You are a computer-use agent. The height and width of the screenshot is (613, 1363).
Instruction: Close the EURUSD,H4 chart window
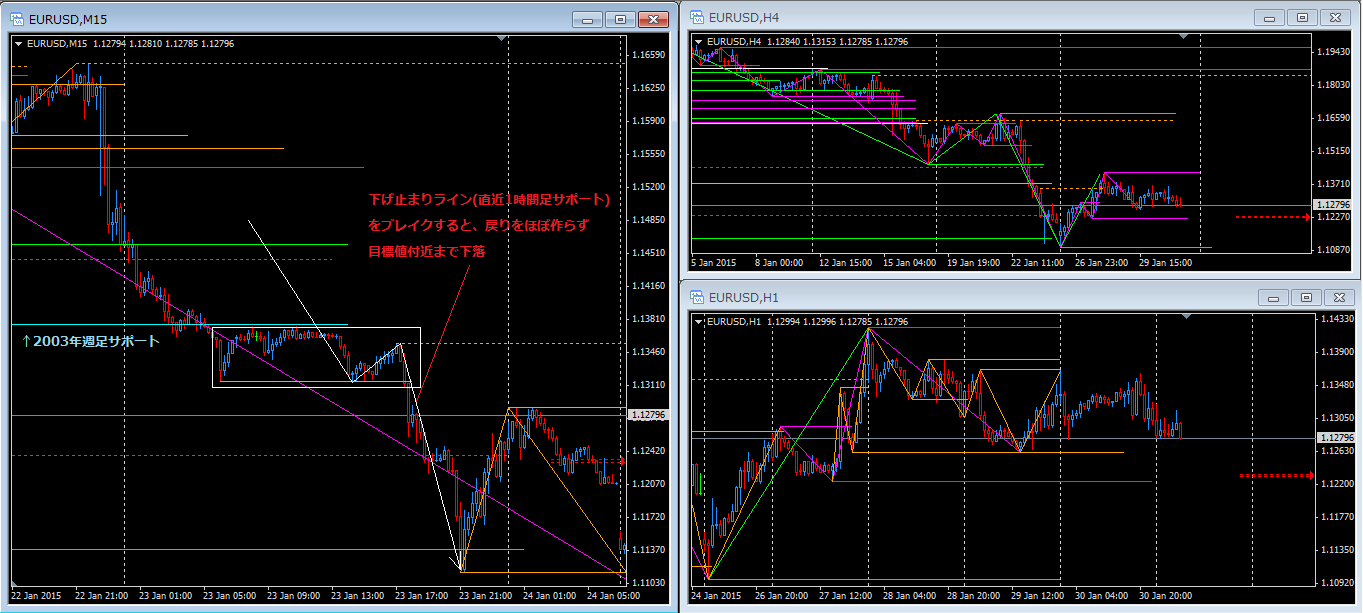point(1334,17)
